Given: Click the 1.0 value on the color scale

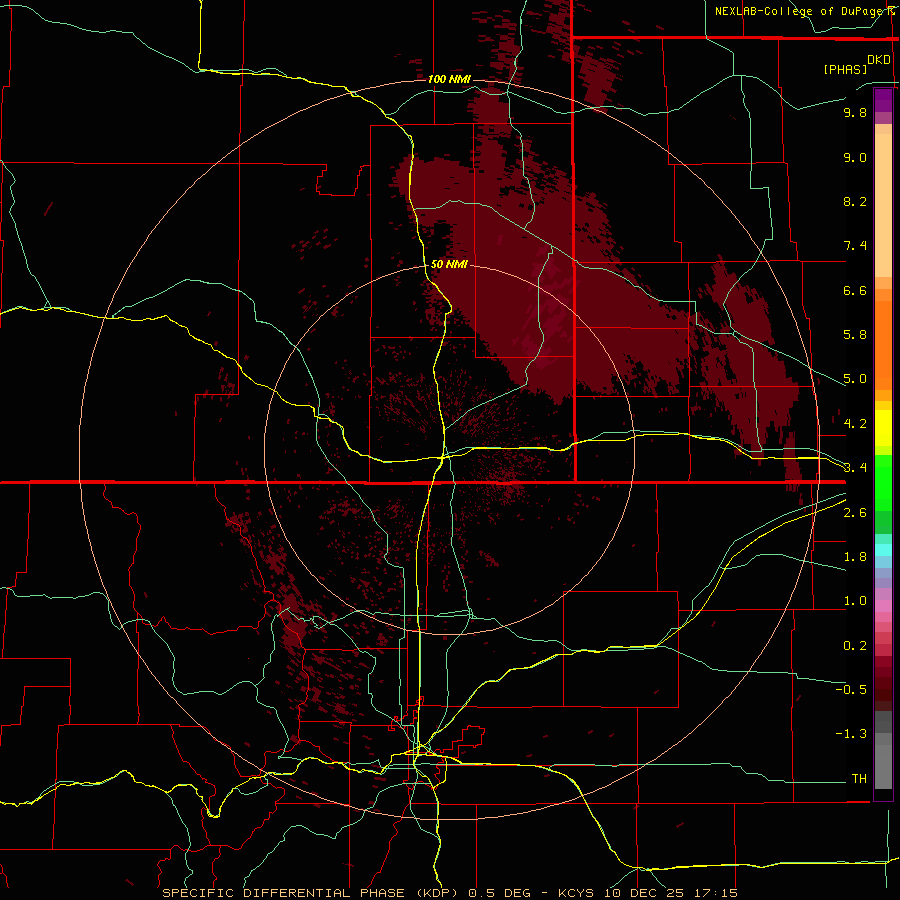Looking at the screenshot, I should click(855, 601).
